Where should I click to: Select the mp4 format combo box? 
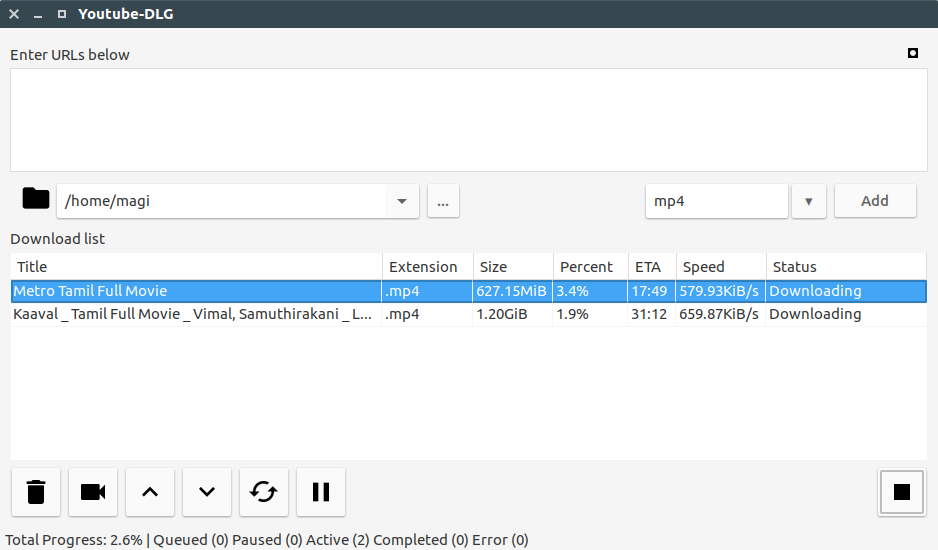(x=717, y=201)
